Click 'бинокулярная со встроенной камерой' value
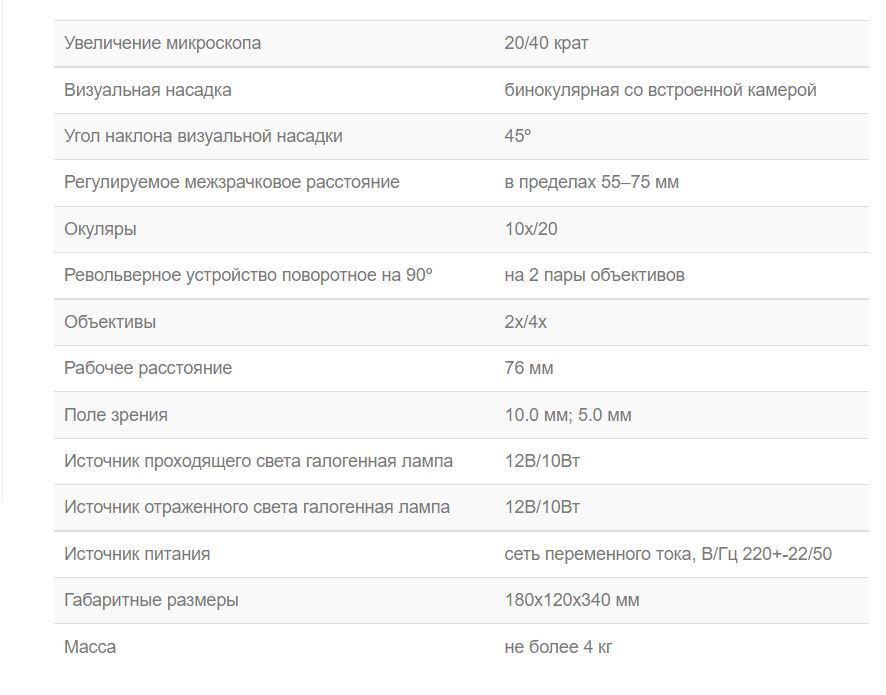Viewport: 886px width, 695px height. coord(660,90)
